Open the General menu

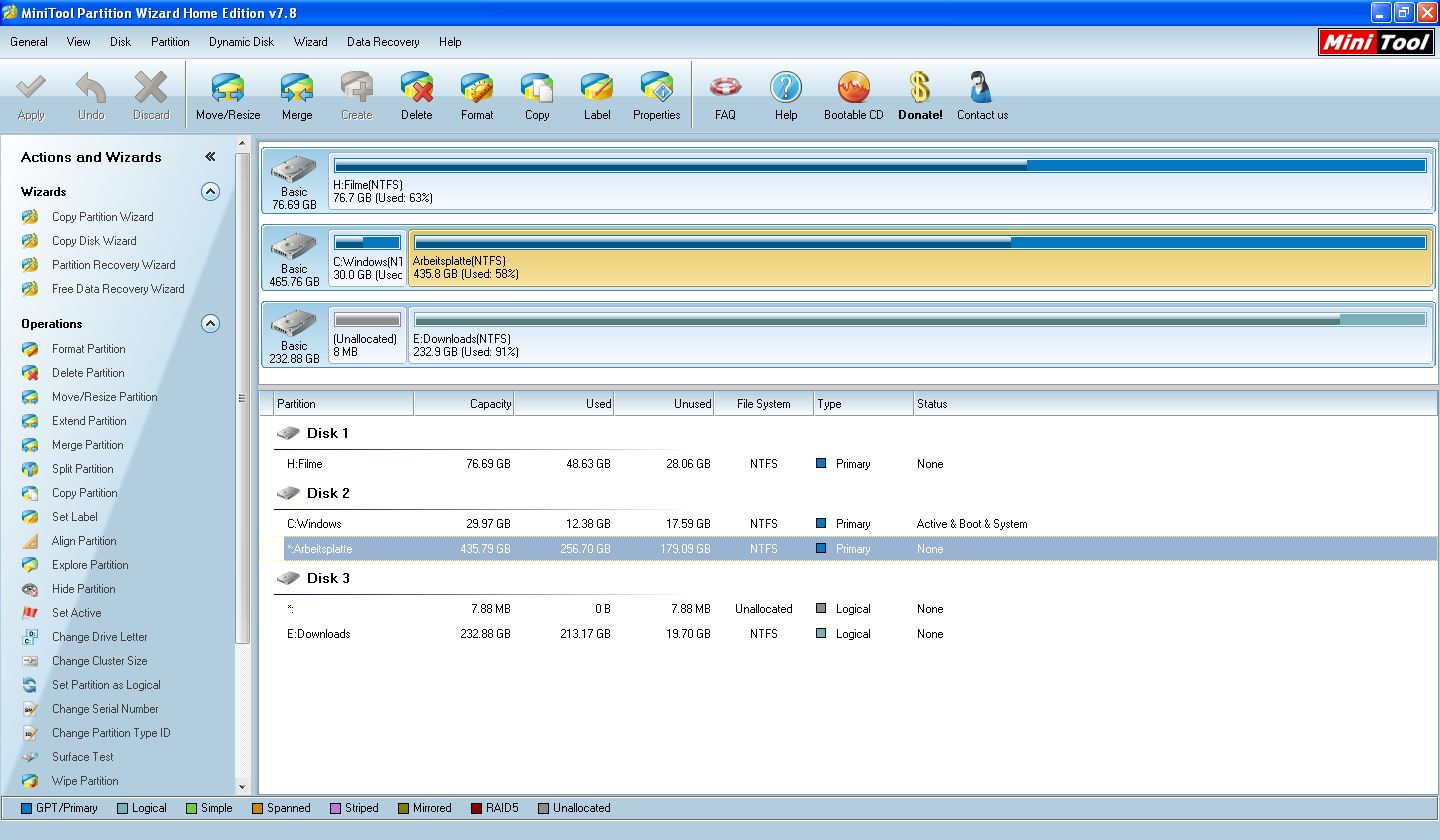(29, 42)
